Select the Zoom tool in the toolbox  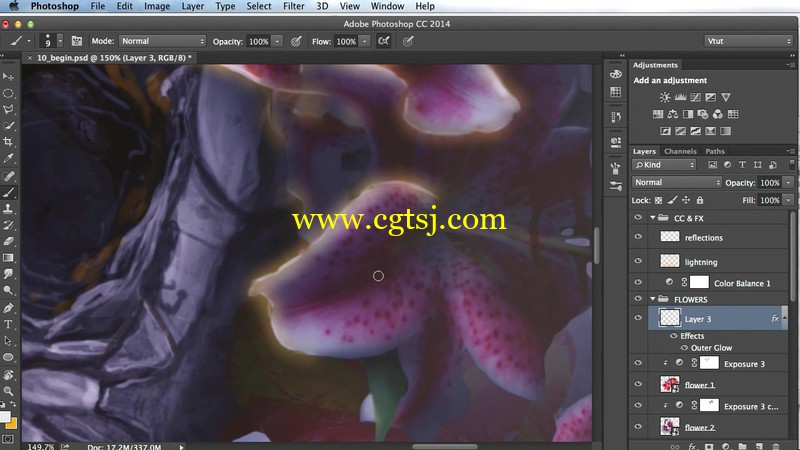[8, 391]
